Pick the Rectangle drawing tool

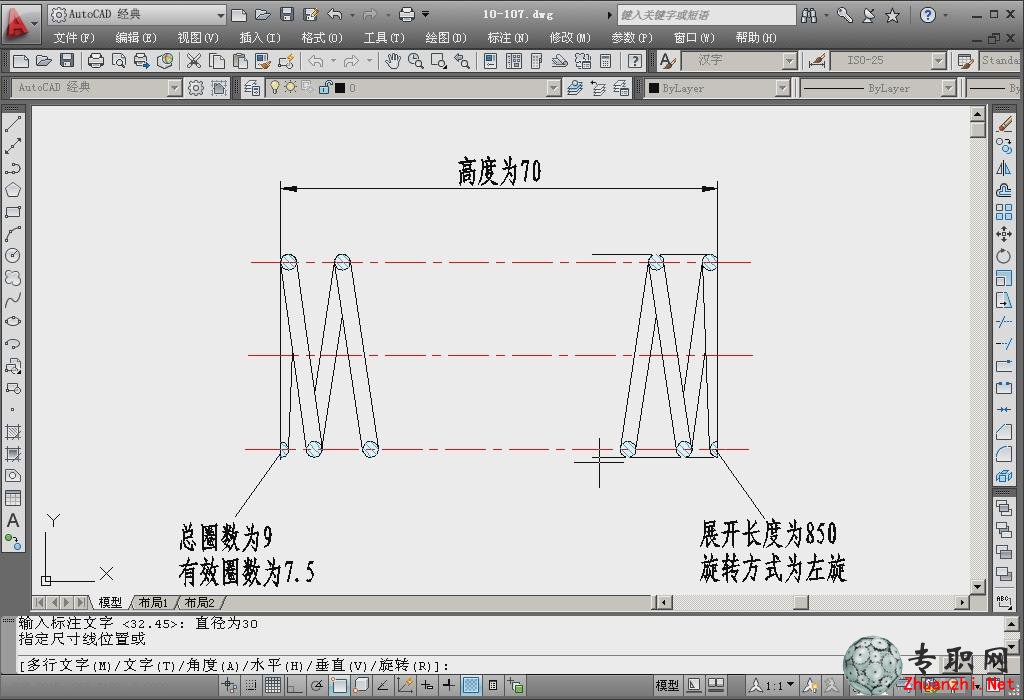tap(13, 212)
